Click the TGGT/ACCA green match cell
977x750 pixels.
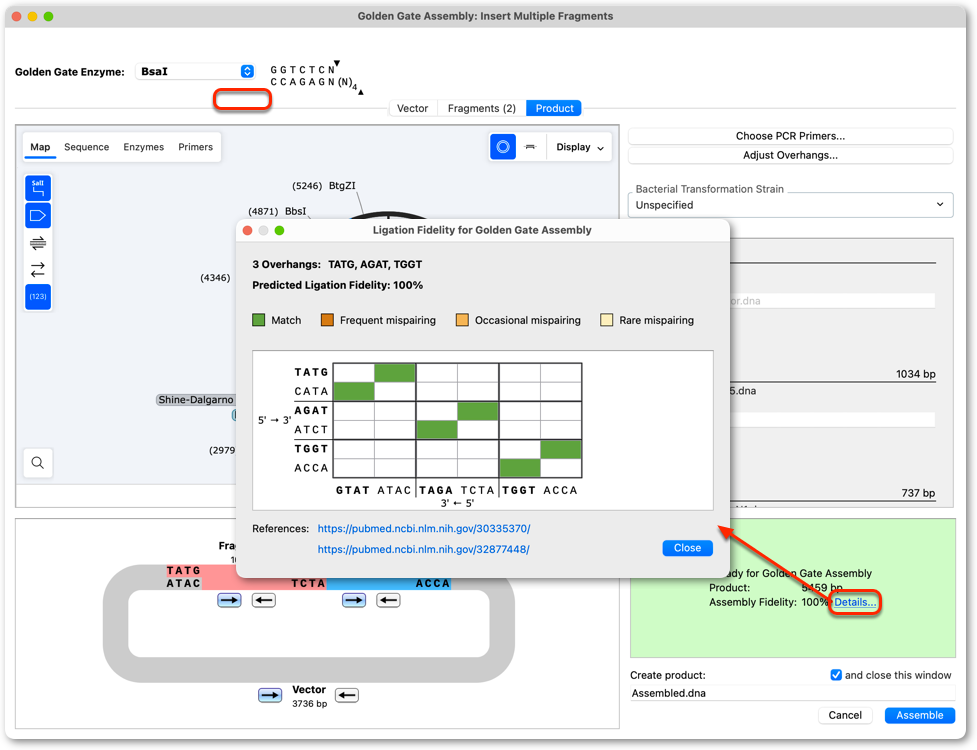tap(561, 449)
